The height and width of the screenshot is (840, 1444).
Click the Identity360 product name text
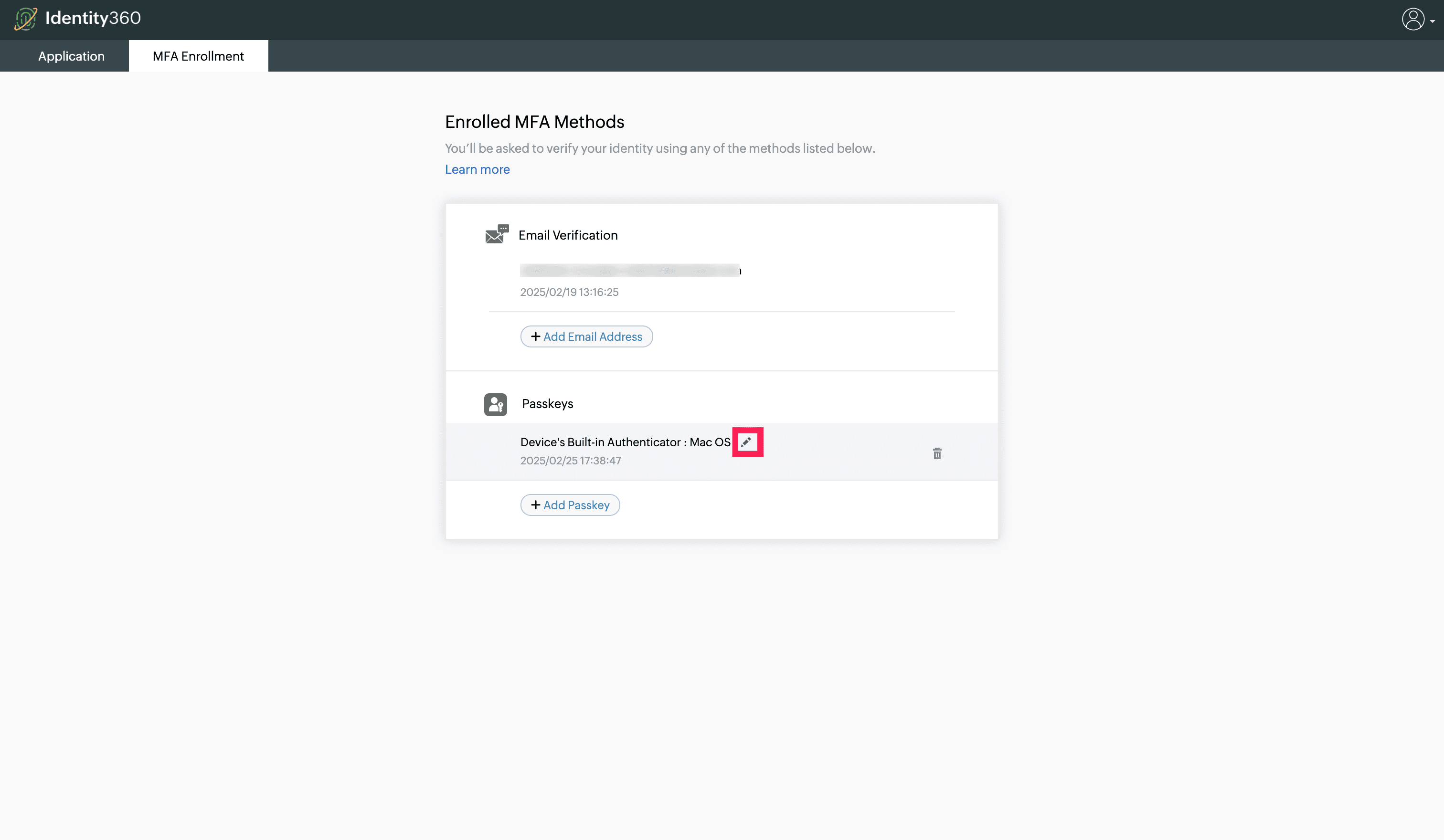pos(93,18)
